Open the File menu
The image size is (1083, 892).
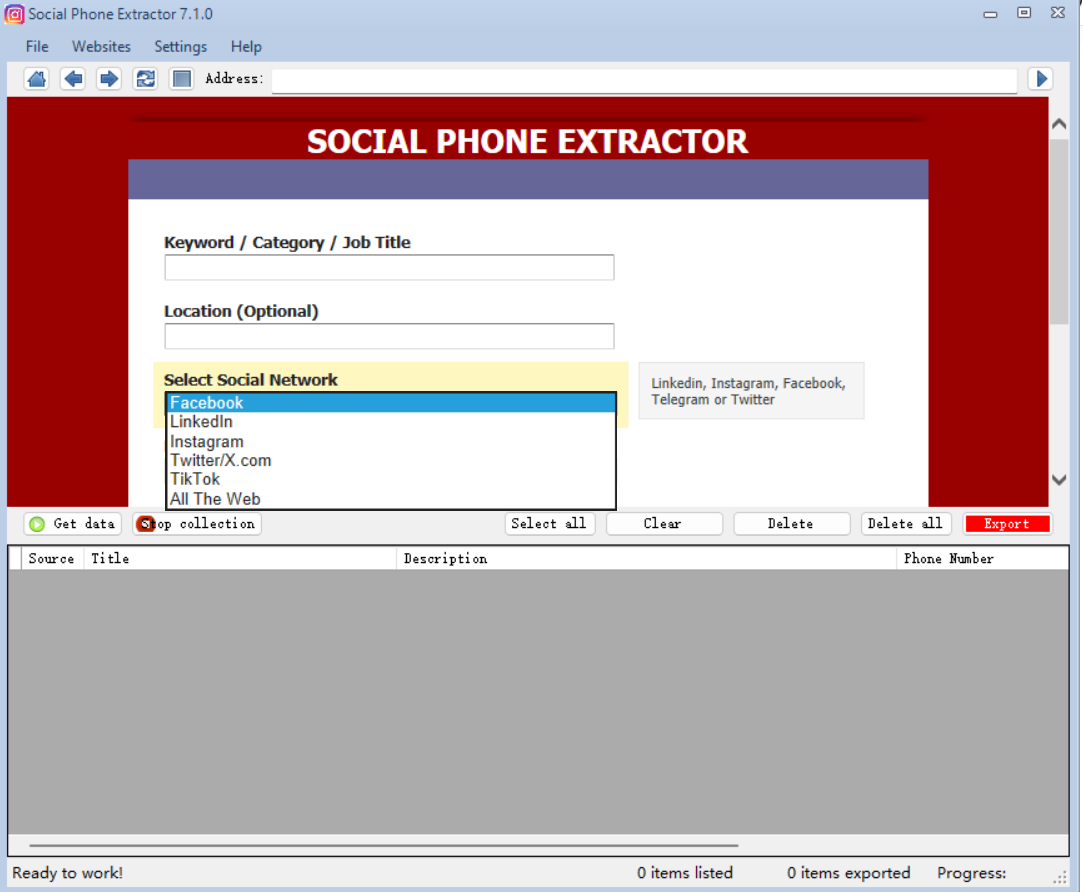coord(37,46)
